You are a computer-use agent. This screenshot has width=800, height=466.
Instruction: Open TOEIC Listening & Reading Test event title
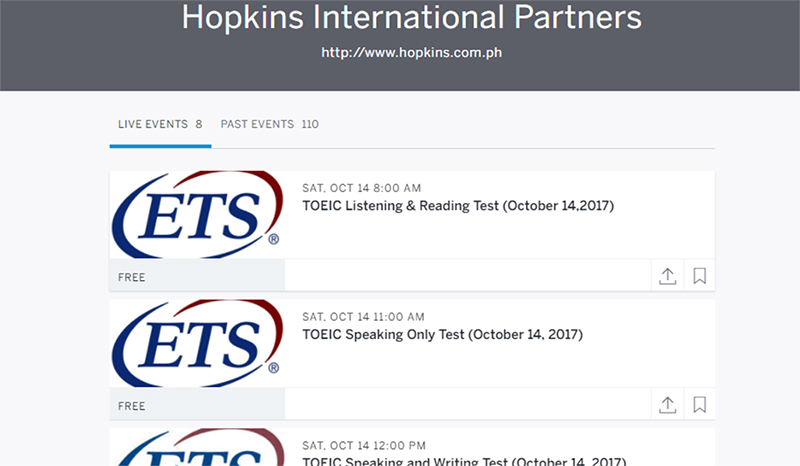(x=458, y=206)
